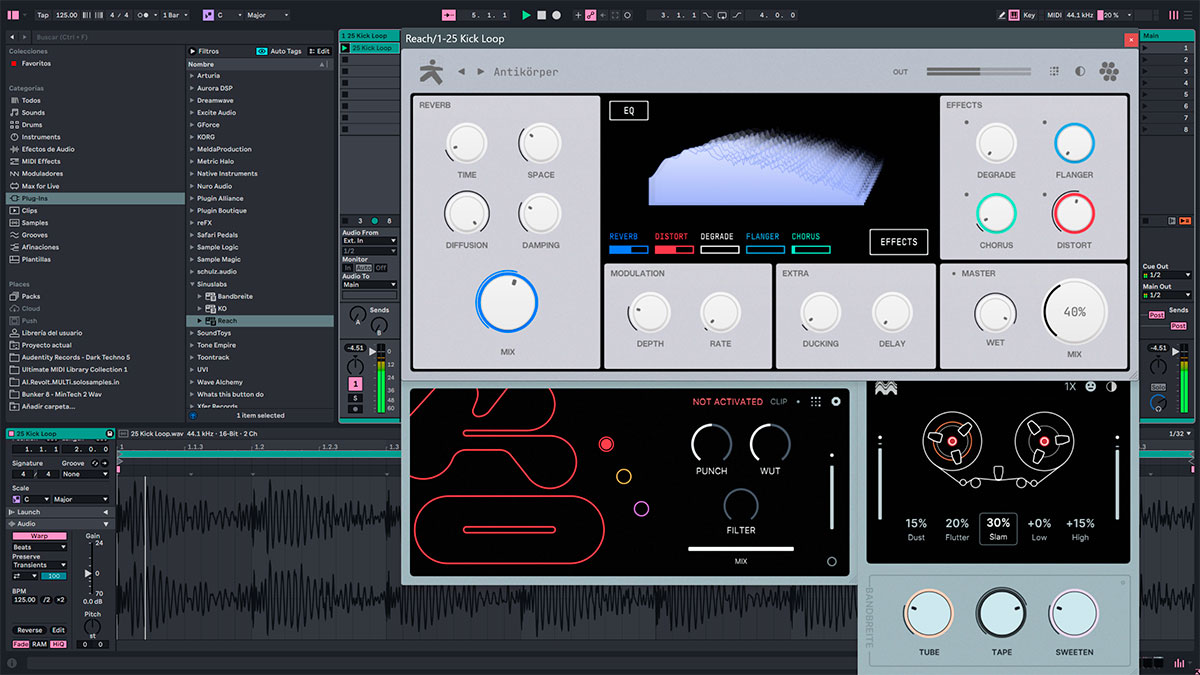
Task: Open the Packs place in browser
Action: [x=31, y=296]
